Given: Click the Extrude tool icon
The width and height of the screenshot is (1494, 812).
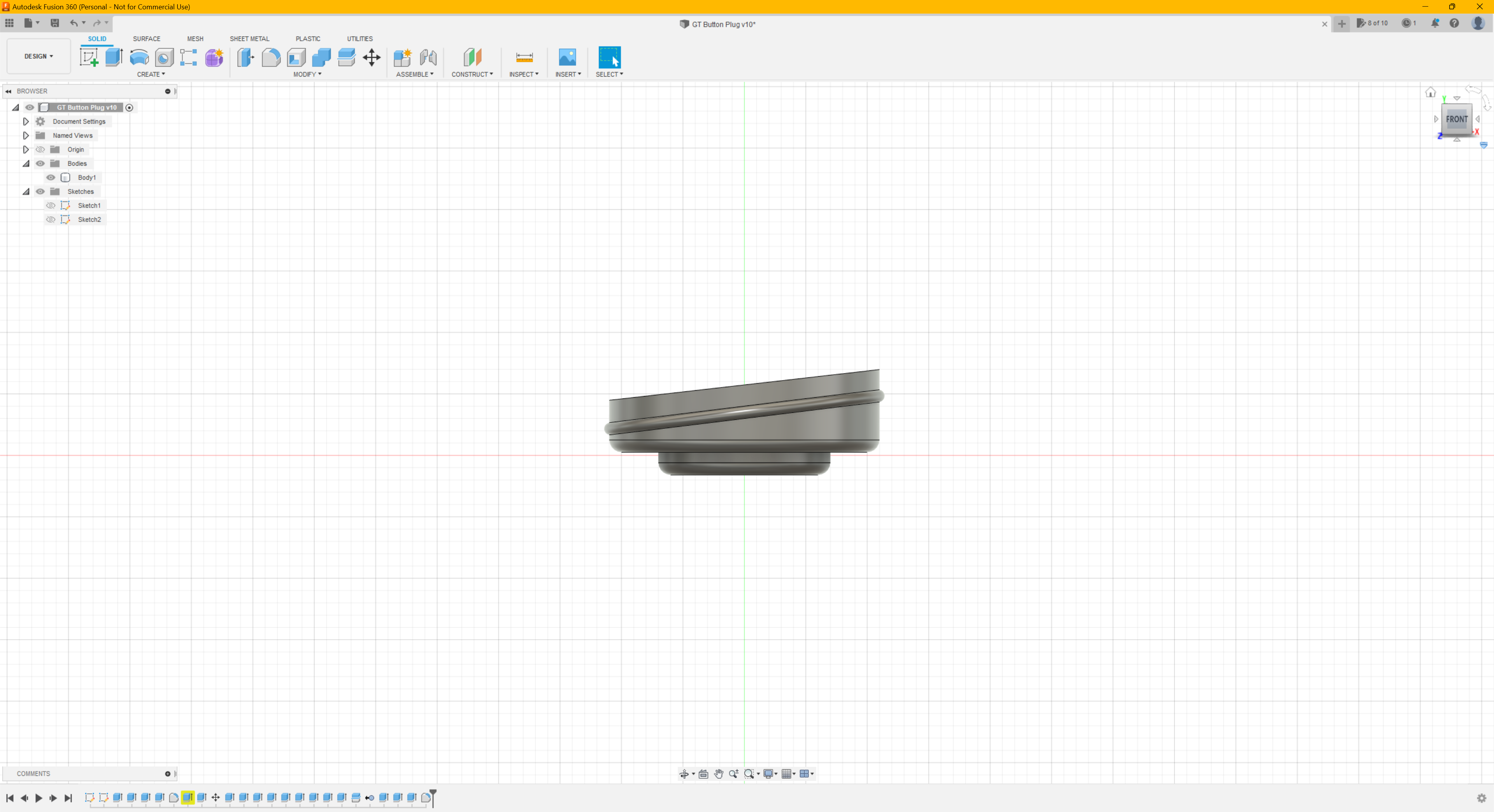Looking at the screenshot, I should click(114, 57).
